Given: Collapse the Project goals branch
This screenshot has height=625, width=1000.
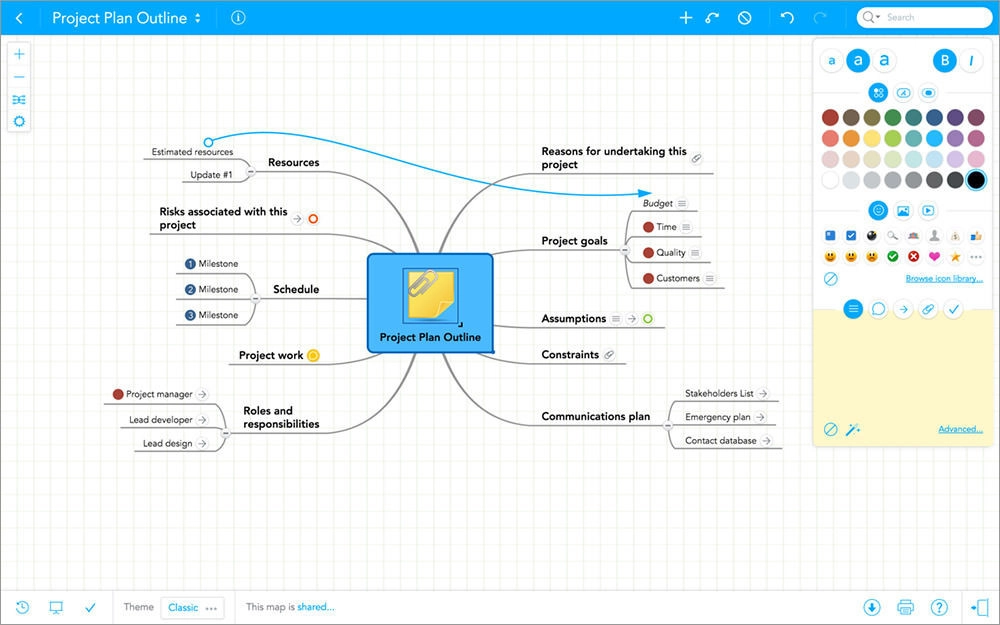Looking at the screenshot, I should (624, 241).
